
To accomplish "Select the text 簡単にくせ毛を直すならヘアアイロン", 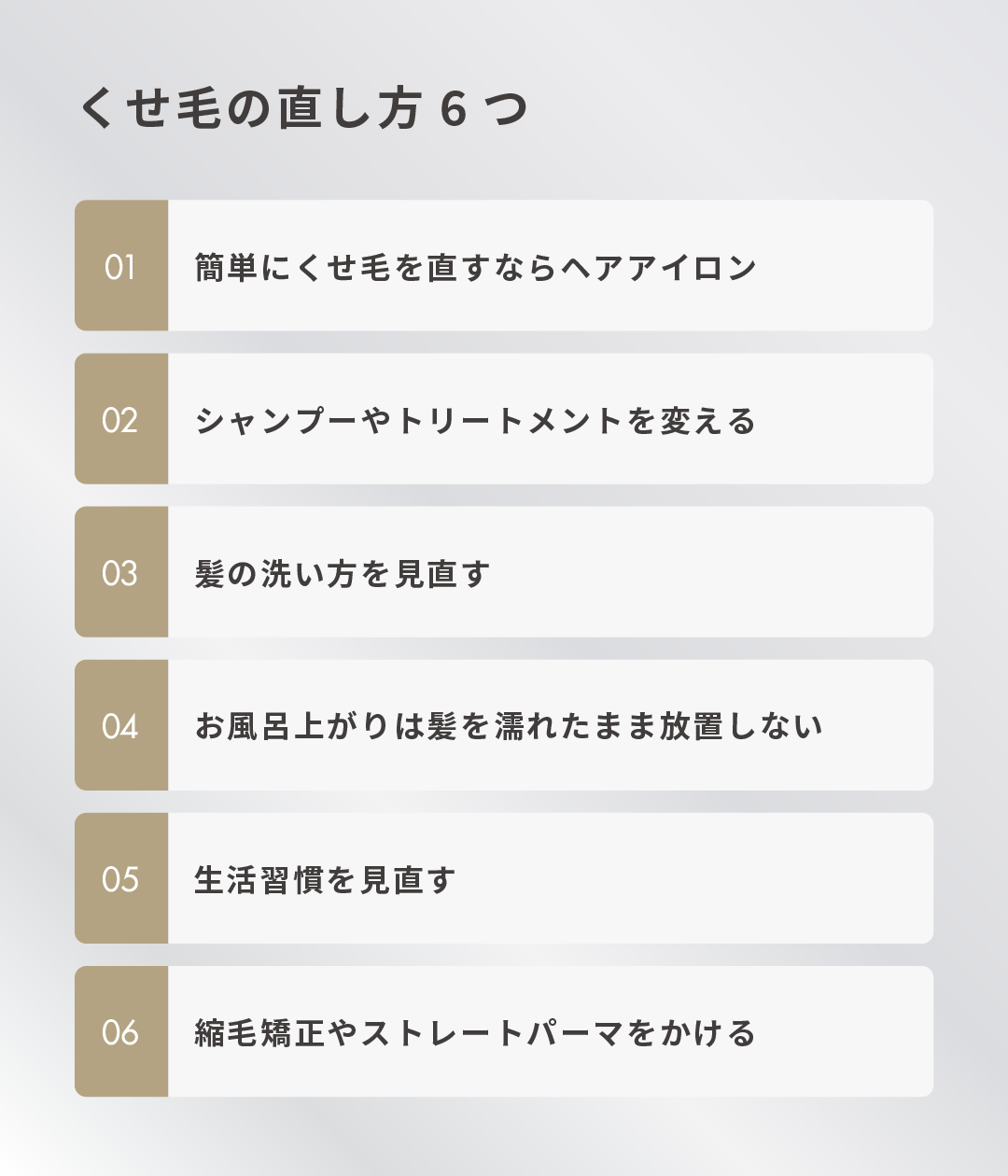I will [475, 268].
